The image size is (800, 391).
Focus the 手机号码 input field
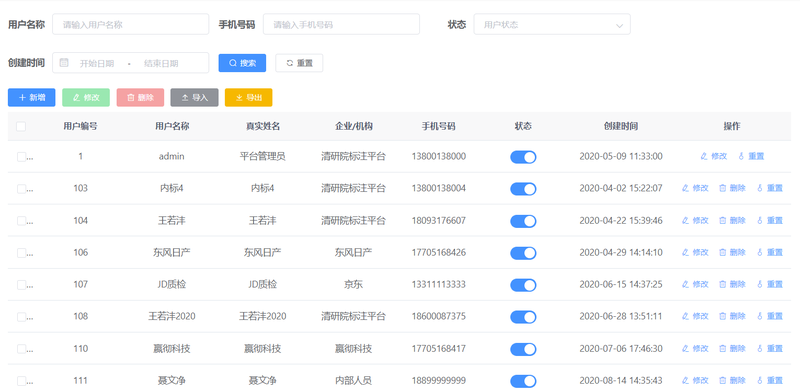[x=341, y=24]
